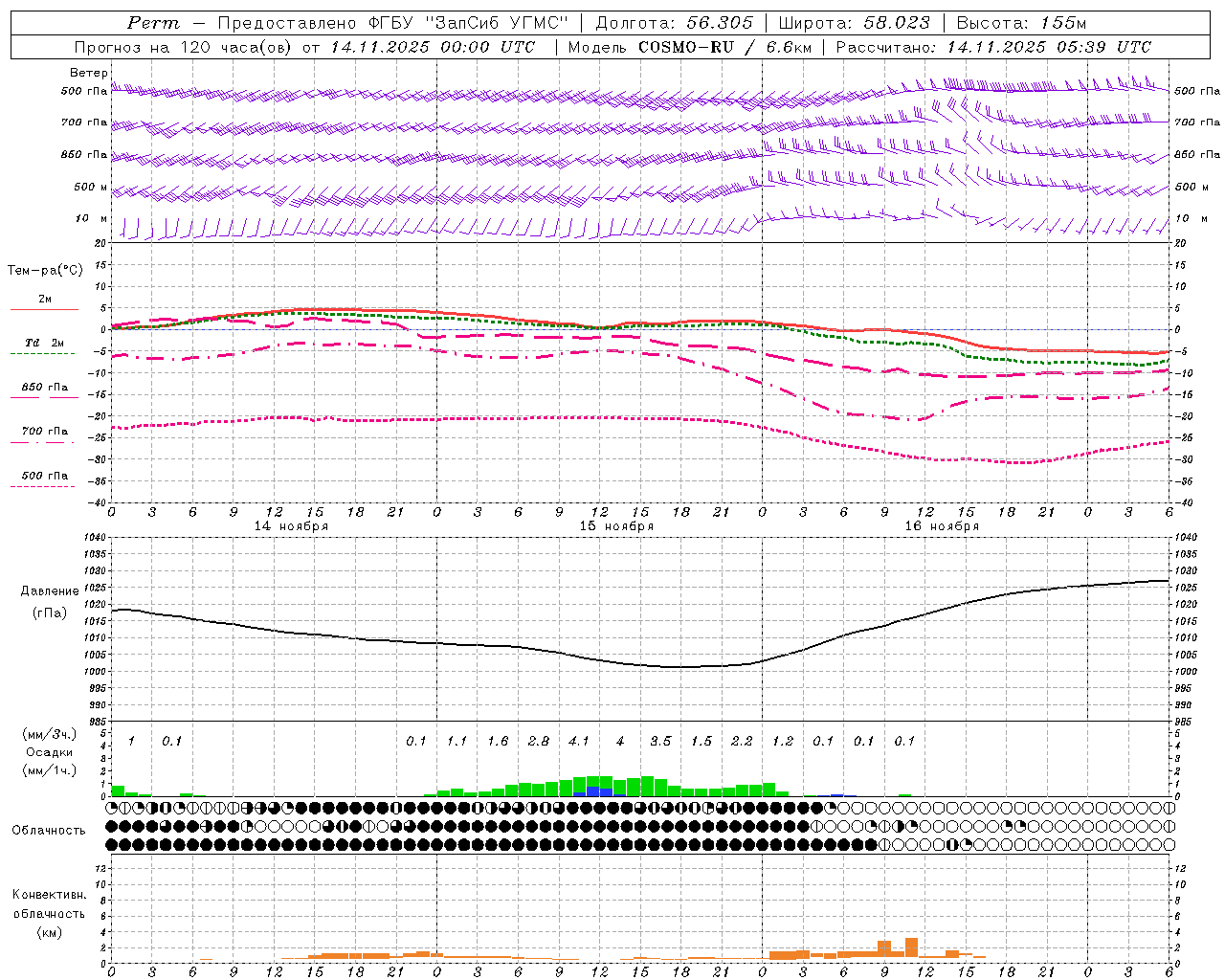The height and width of the screenshot is (980, 1225).
Task: Click the "16 ноября" date label
Action: pos(942,526)
